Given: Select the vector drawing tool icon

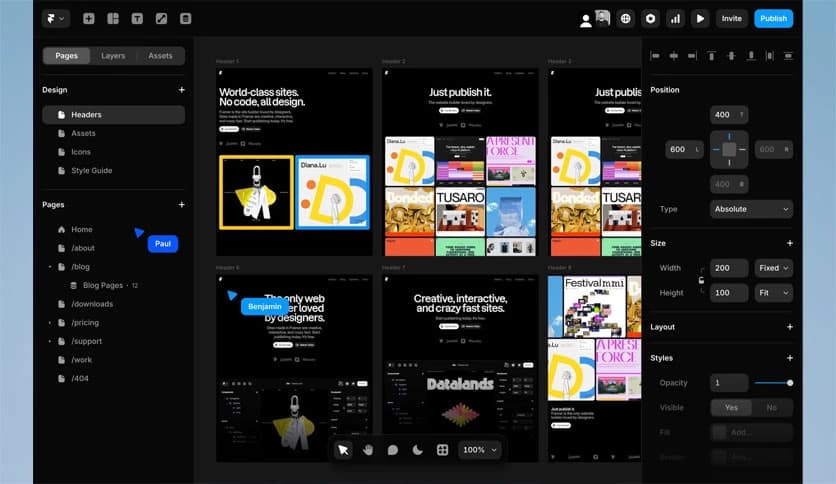Looking at the screenshot, I should 161,19.
